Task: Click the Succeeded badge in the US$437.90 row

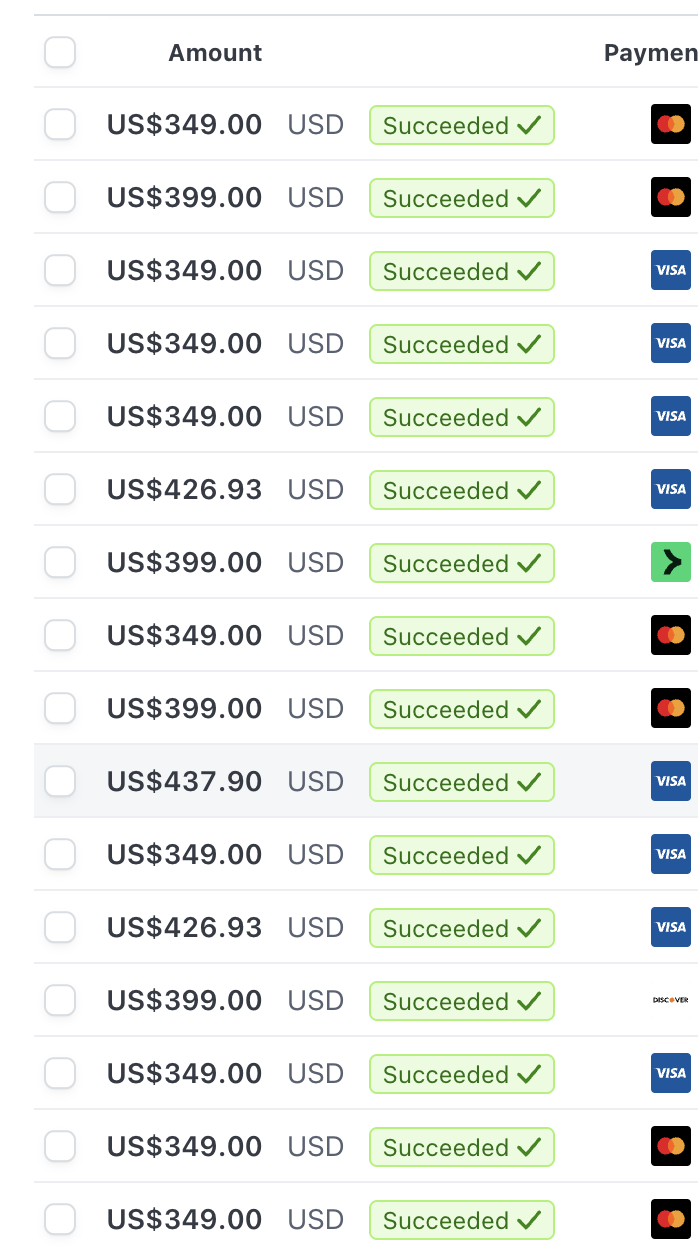Action: tap(461, 782)
